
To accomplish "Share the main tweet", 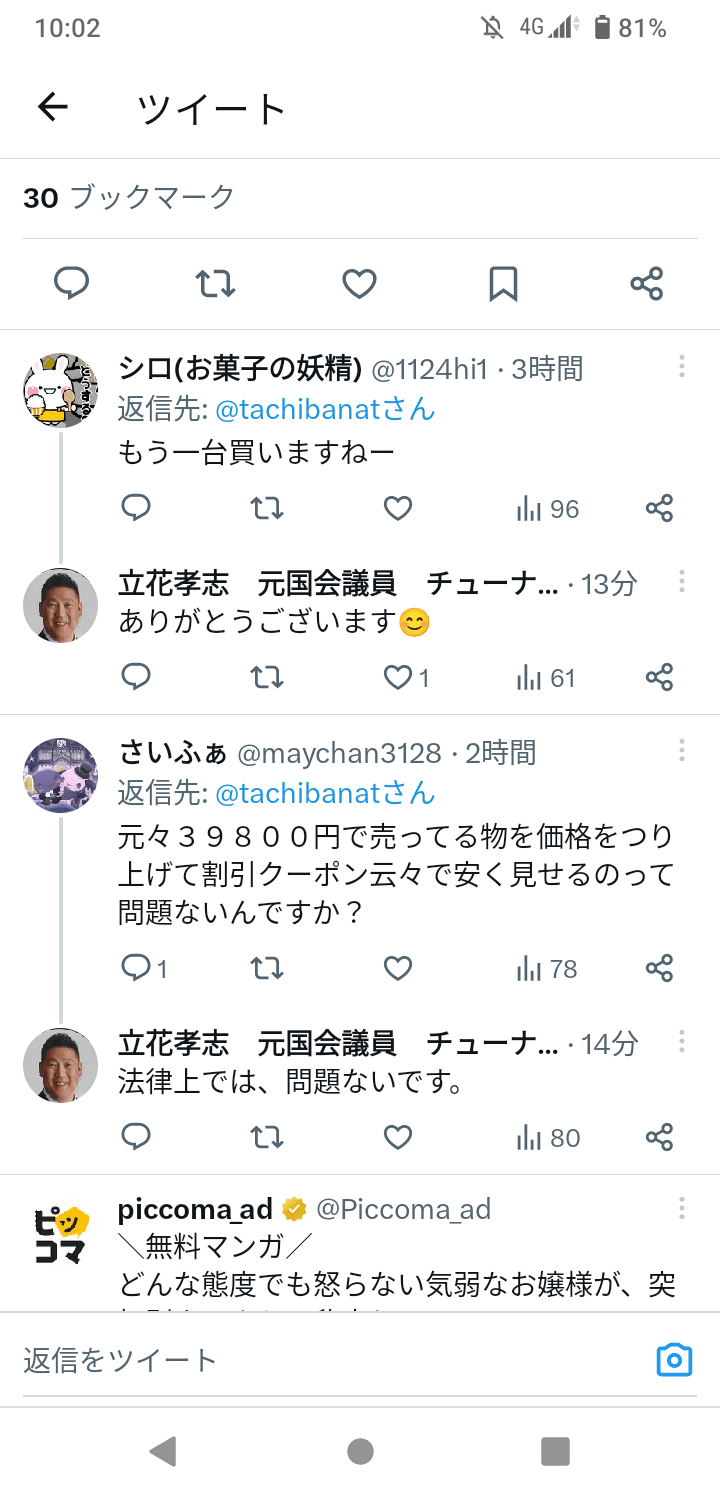I will coord(647,285).
